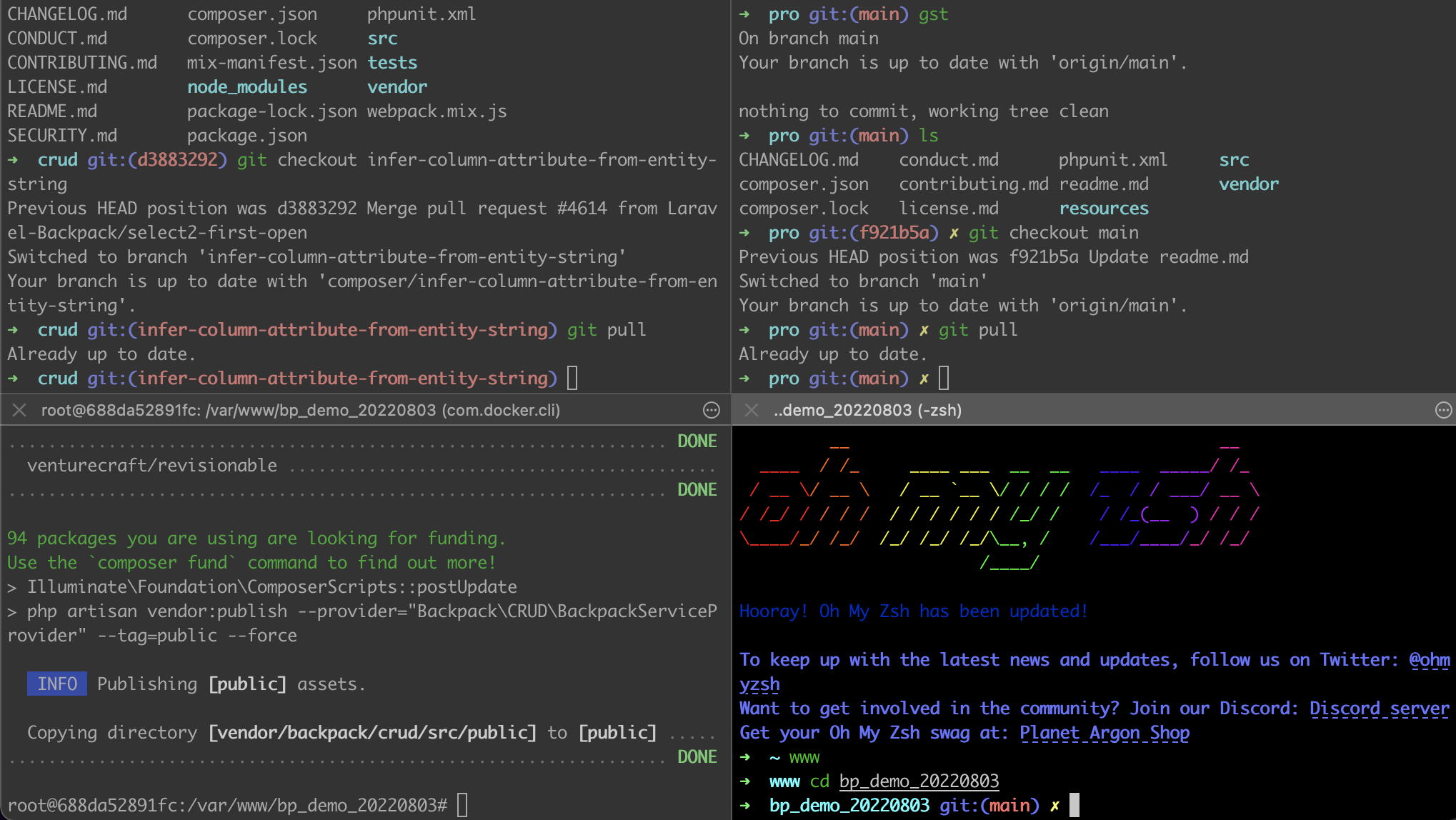The image size is (1456, 820).
Task: Click the node_modules entry in the file listing
Action: (x=247, y=86)
